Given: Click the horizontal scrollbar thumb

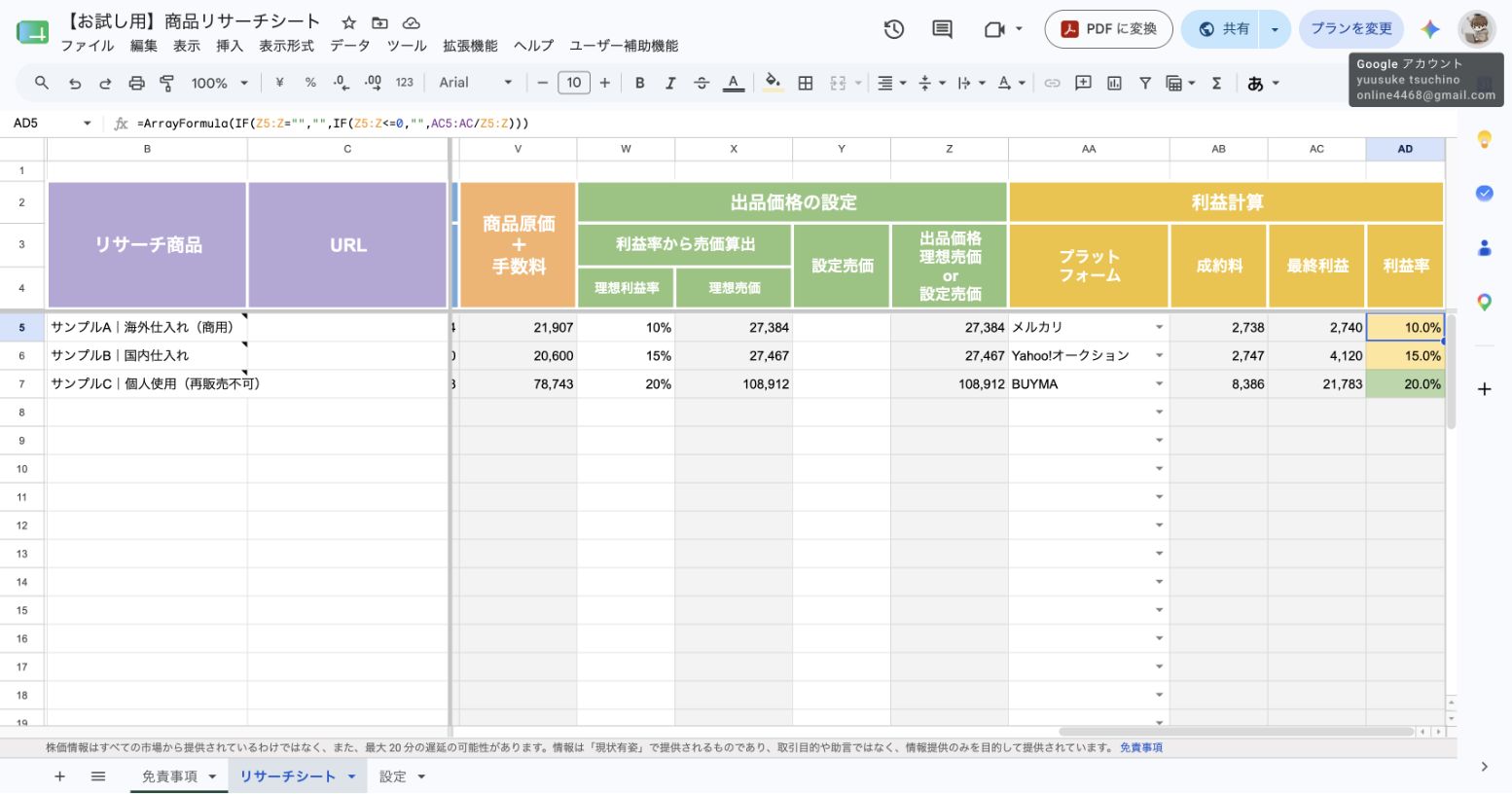Looking at the screenshot, I should pyautogui.click(x=1235, y=731).
